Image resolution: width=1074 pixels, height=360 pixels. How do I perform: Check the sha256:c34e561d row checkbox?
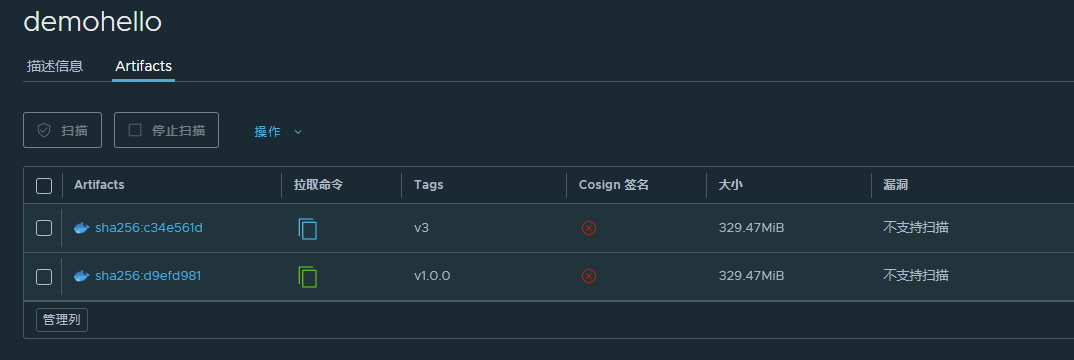(x=44, y=228)
